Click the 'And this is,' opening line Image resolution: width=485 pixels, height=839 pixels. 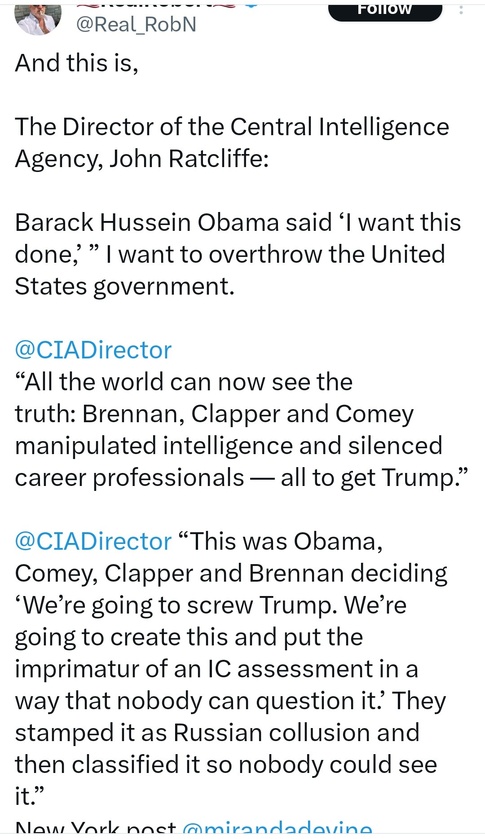[x=77, y=64]
